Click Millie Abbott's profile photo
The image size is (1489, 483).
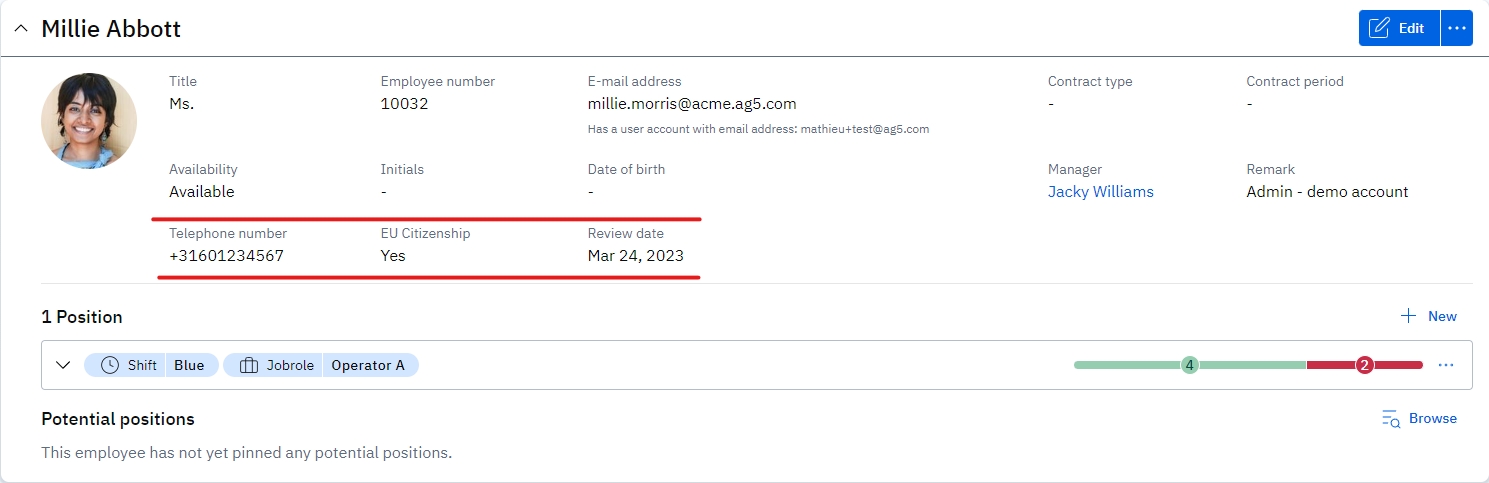tap(89, 121)
